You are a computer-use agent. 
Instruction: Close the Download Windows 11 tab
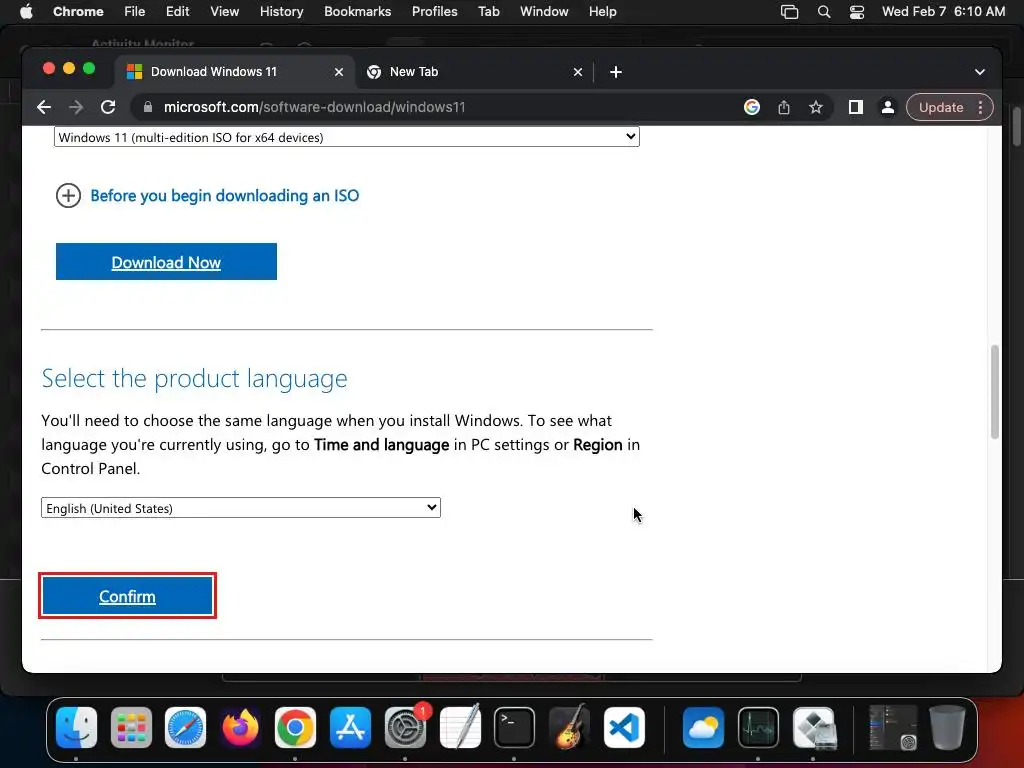pyautogui.click(x=339, y=72)
